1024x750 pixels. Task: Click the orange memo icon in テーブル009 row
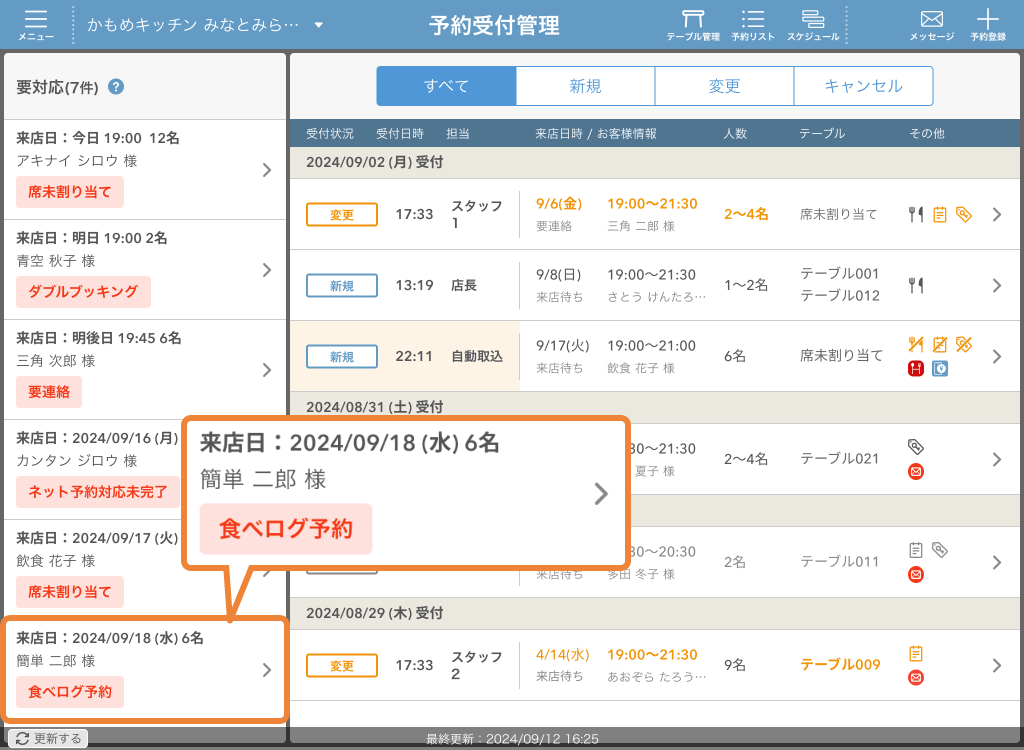tap(916, 653)
